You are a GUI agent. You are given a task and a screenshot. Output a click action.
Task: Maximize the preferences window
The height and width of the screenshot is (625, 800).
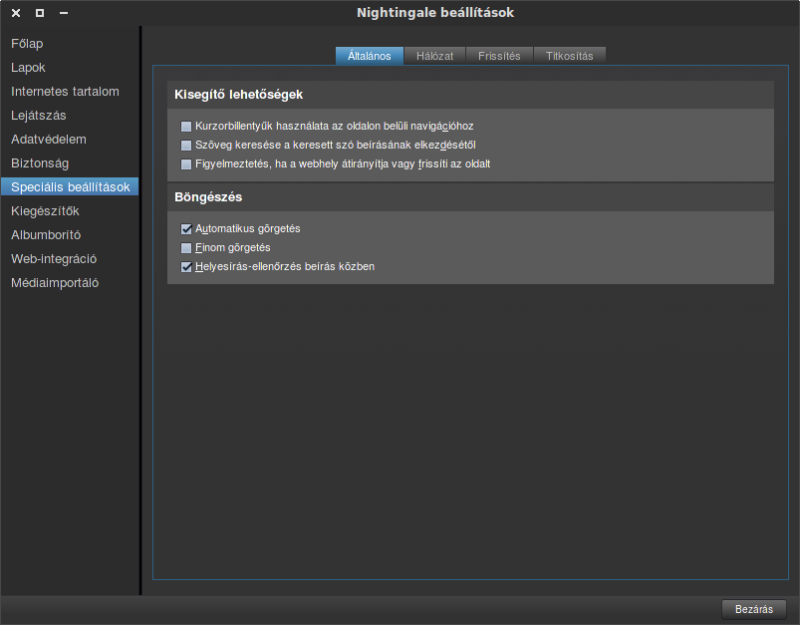pos(40,13)
